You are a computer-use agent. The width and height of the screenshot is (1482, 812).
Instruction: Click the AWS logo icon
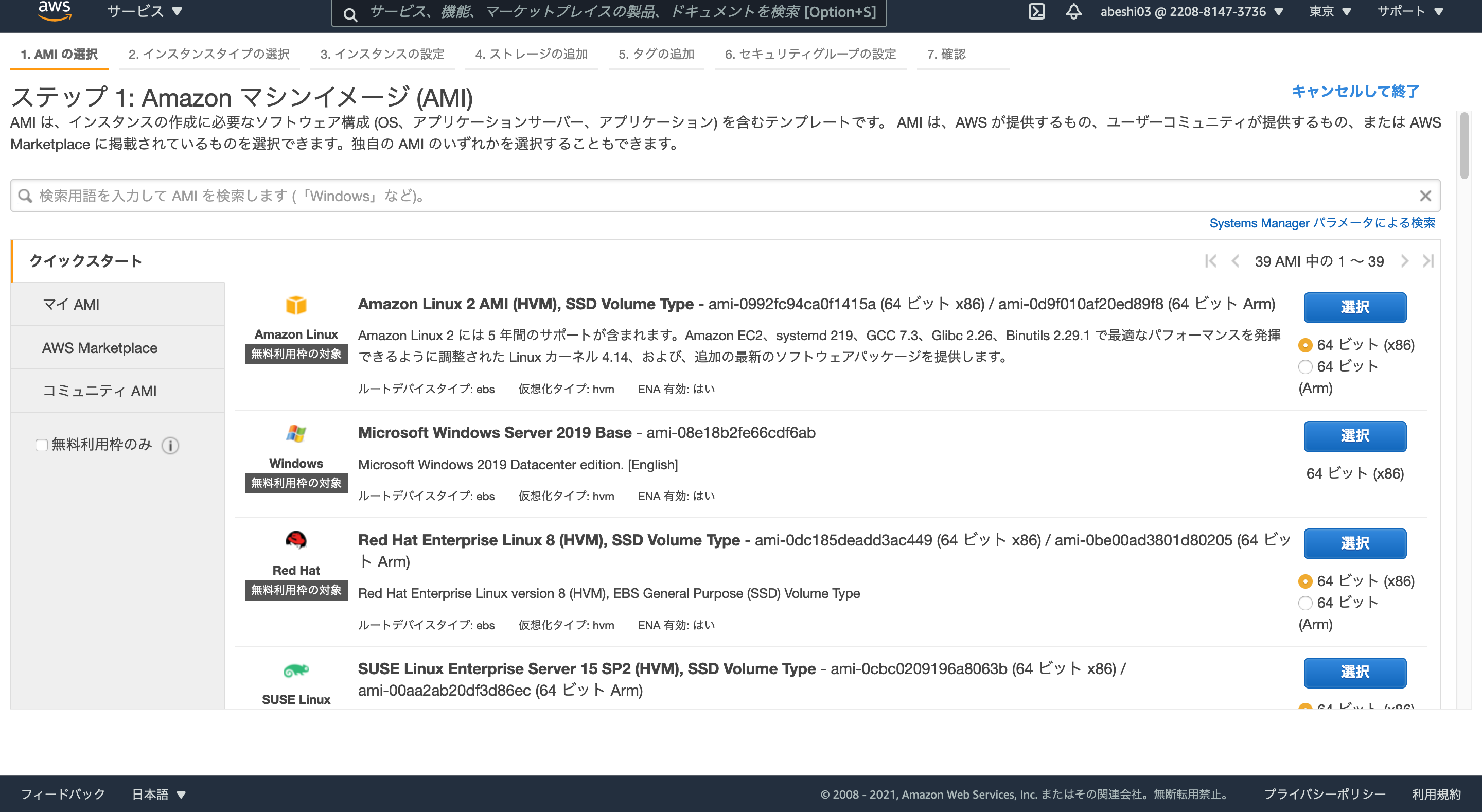55,11
